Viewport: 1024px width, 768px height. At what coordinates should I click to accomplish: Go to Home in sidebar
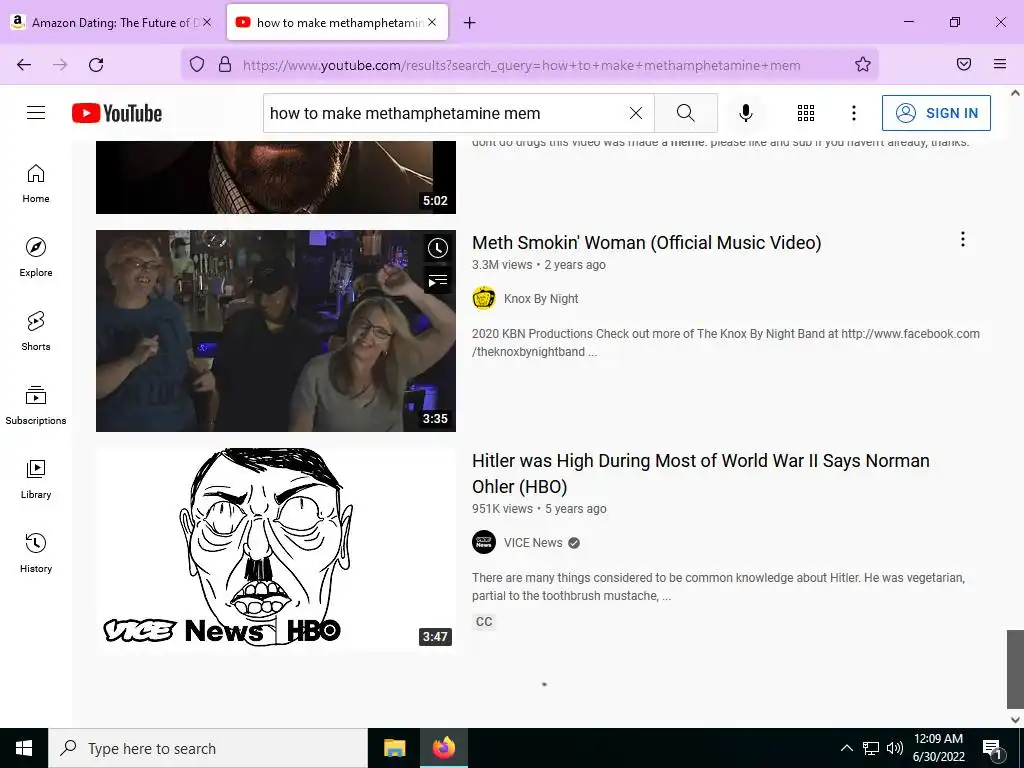click(x=36, y=184)
